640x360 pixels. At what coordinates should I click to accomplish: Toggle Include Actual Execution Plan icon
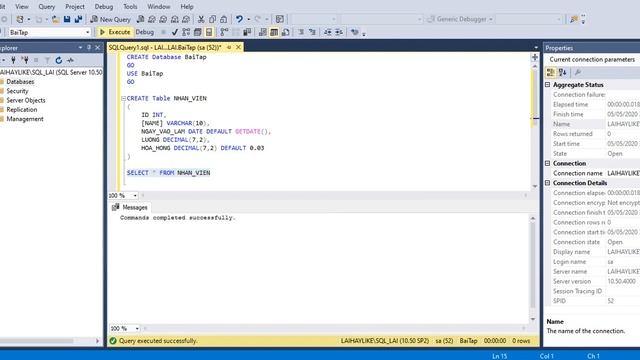[x=224, y=32]
